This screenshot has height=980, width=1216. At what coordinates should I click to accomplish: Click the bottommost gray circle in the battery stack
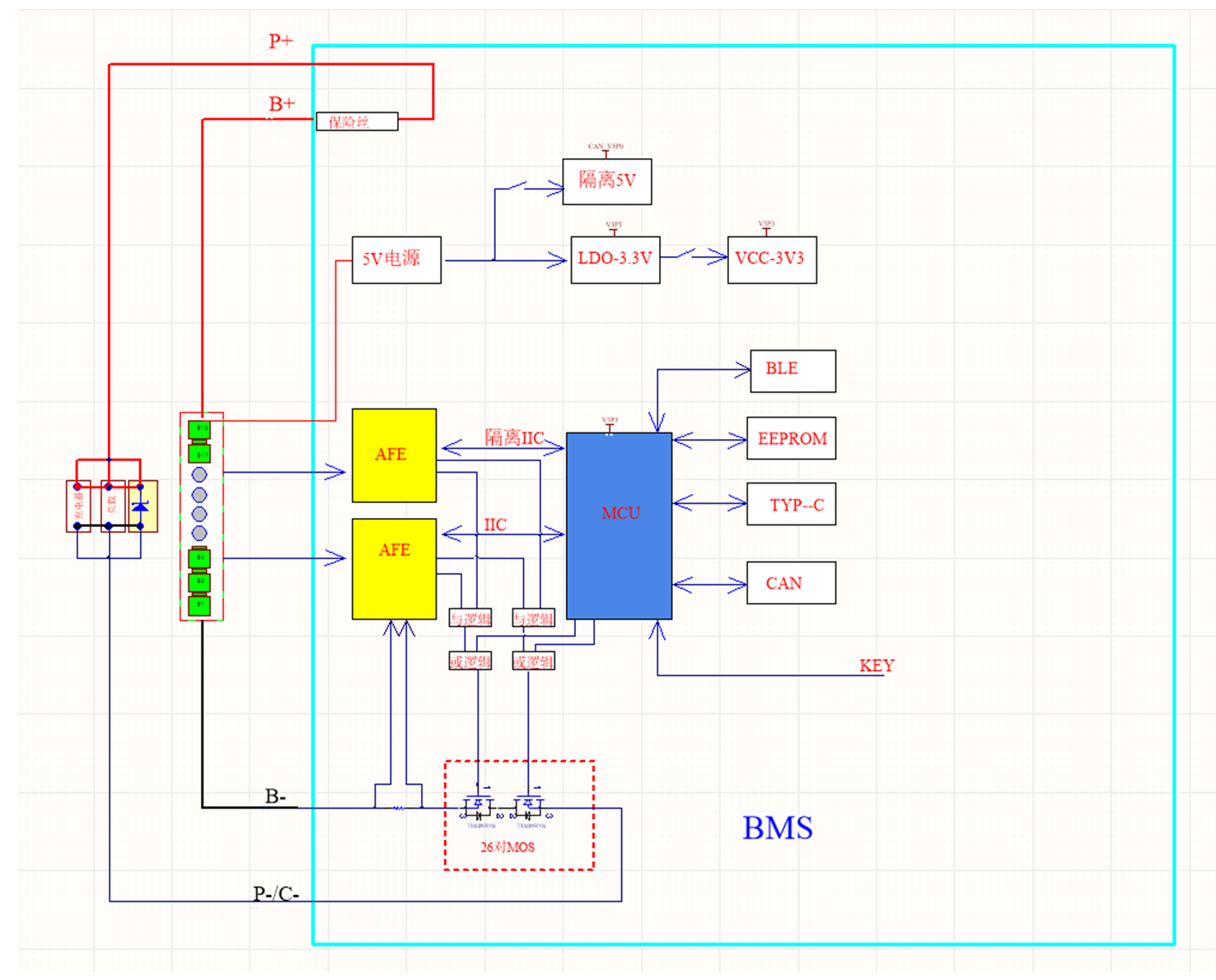(x=199, y=534)
